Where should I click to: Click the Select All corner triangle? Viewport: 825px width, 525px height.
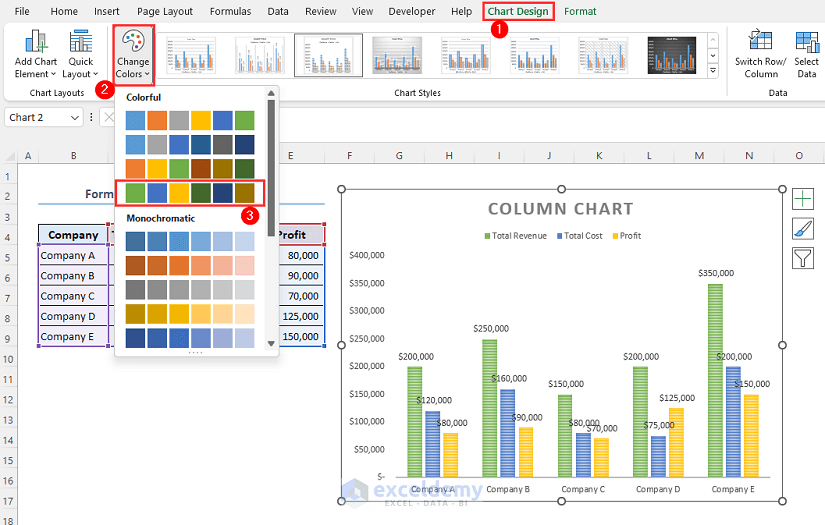click(x=9, y=156)
